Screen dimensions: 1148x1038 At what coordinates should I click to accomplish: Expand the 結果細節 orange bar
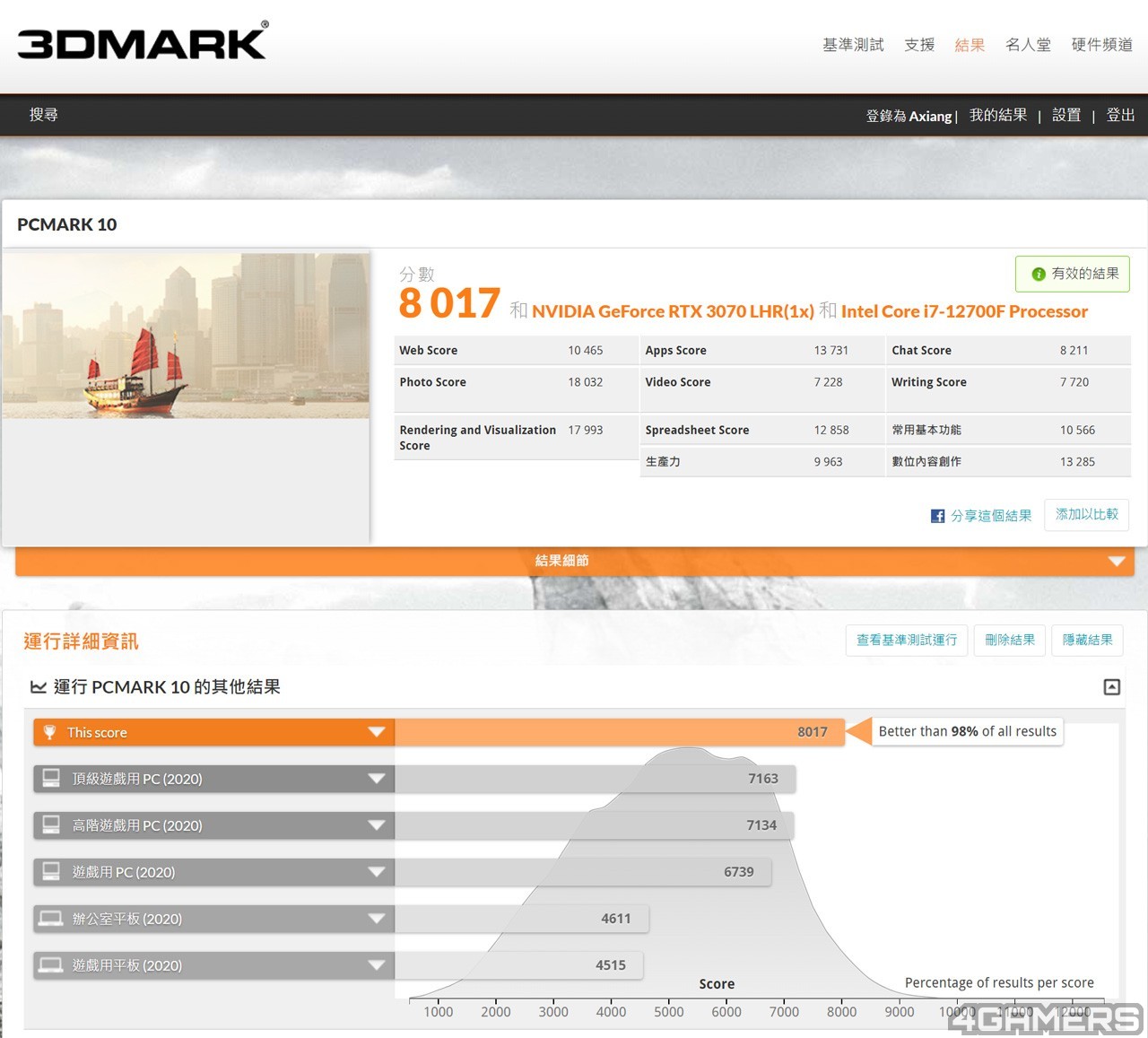pyautogui.click(x=575, y=561)
